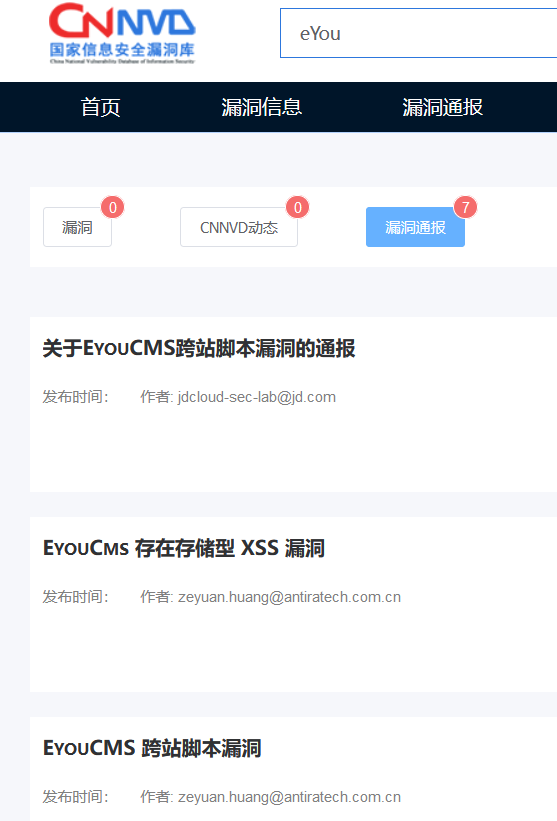557x821 pixels.
Task: Open EyouCms 存在存储型 XSS 漏洞 article
Action: [x=184, y=548]
